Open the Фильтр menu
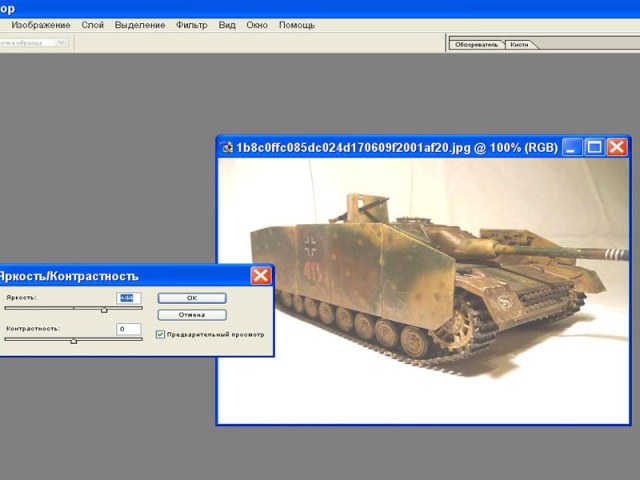 [x=192, y=25]
